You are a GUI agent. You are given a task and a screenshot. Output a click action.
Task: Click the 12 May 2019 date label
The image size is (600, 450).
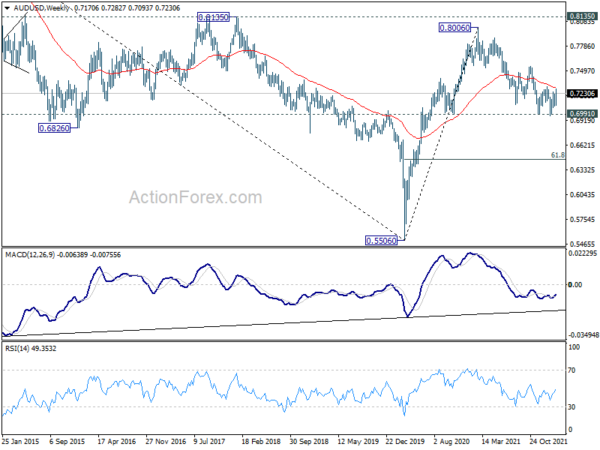point(357,442)
